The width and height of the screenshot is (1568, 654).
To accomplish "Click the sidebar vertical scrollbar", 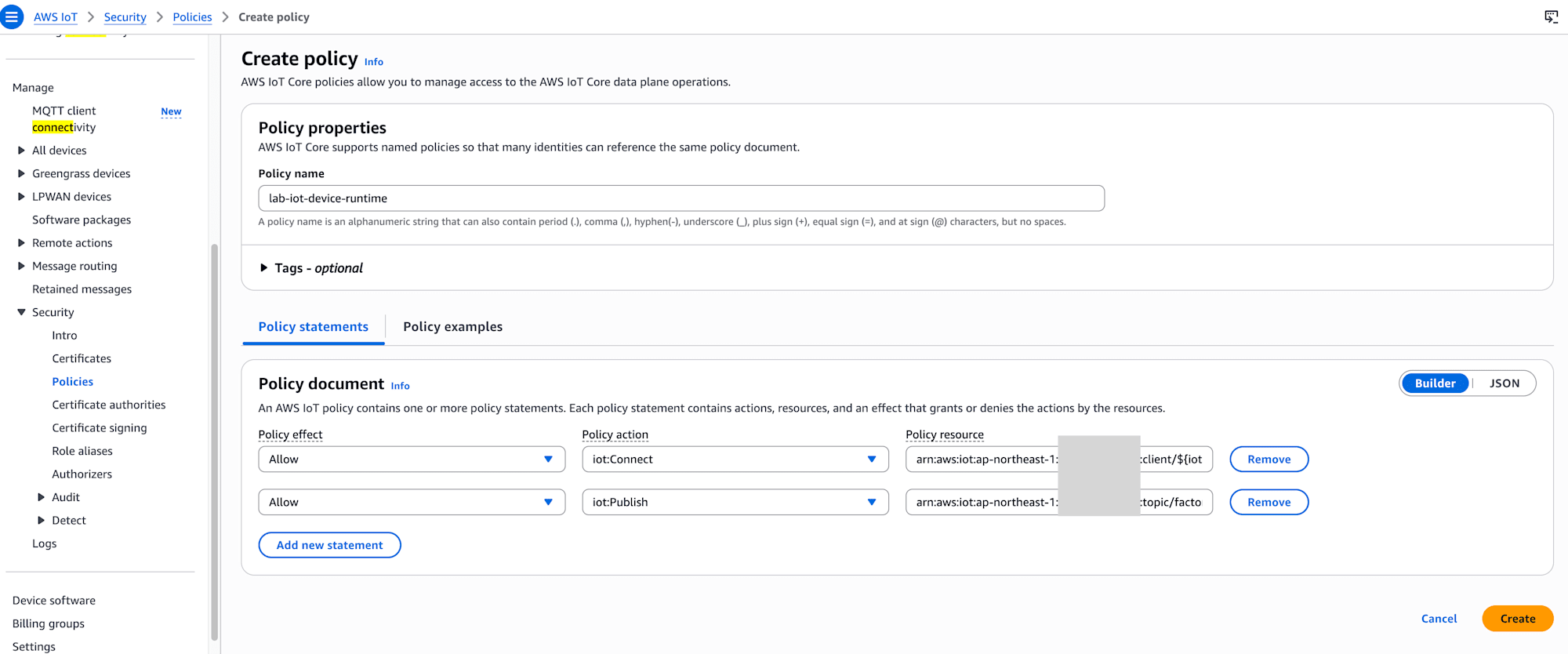I will coord(215,442).
